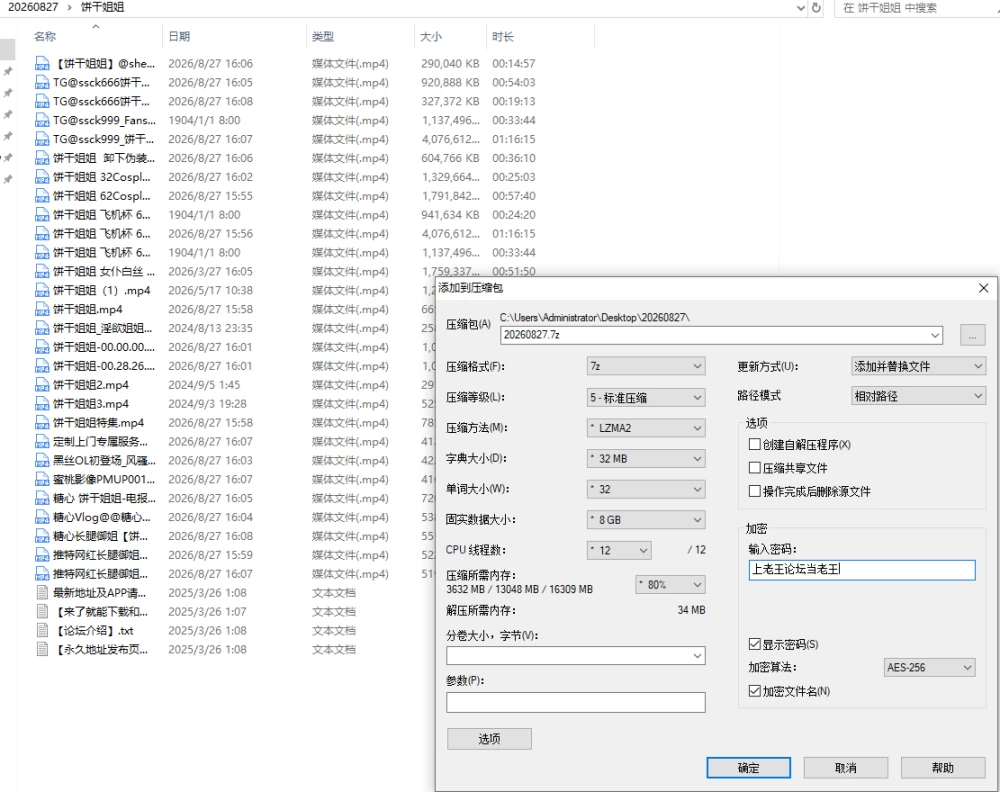Click the search box 在 饼干姐姐 中搜索
The height and width of the screenshot is (792, 1000).
917,8
